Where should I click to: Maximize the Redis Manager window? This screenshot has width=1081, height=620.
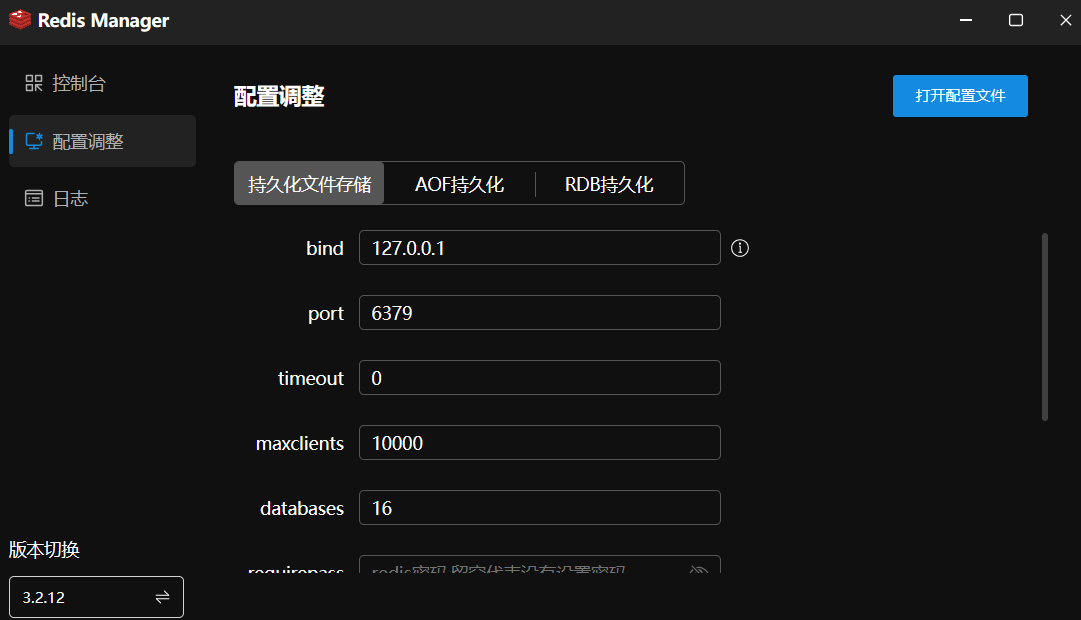pos(1016,20)
